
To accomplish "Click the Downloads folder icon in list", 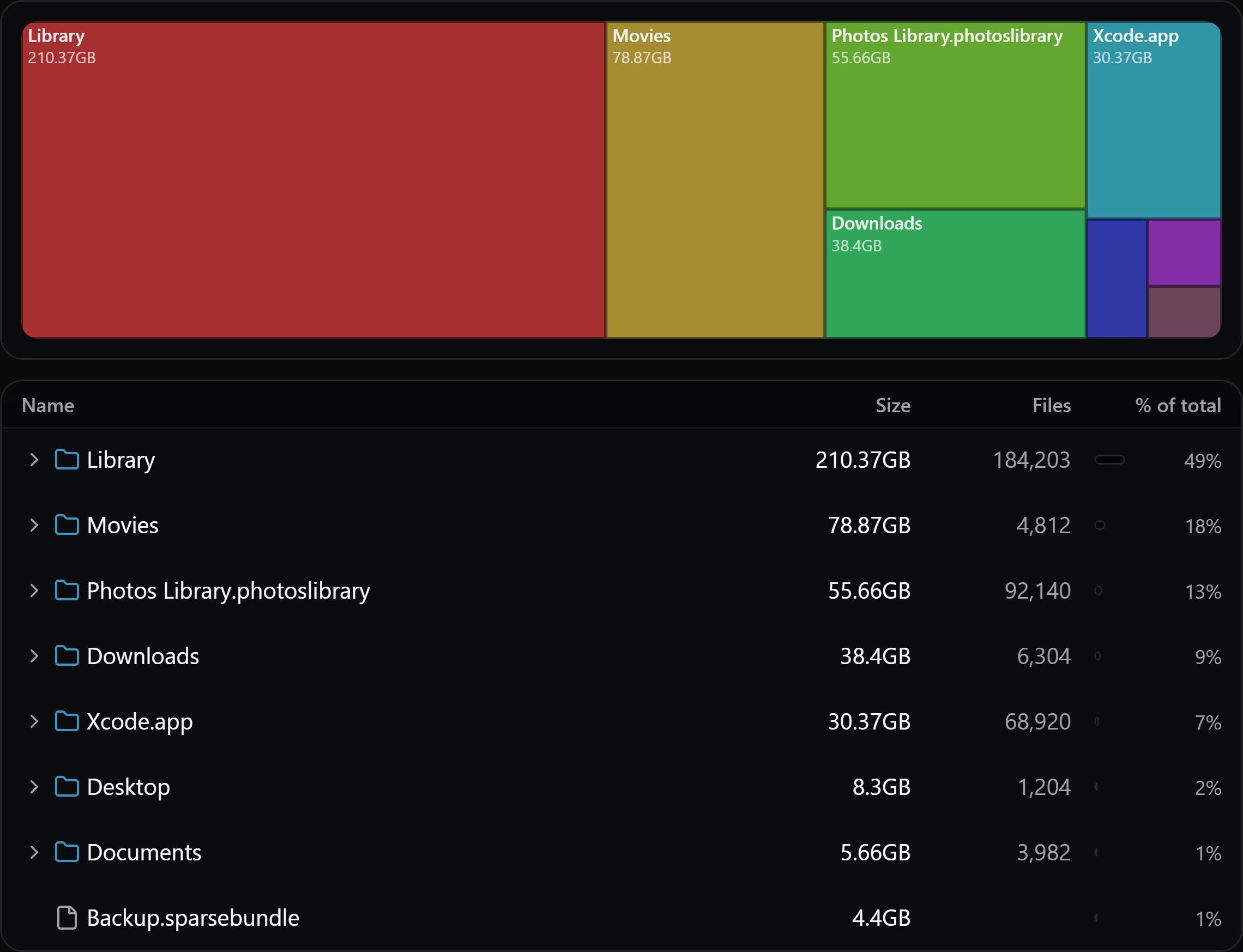I will (x=67, y=656).
